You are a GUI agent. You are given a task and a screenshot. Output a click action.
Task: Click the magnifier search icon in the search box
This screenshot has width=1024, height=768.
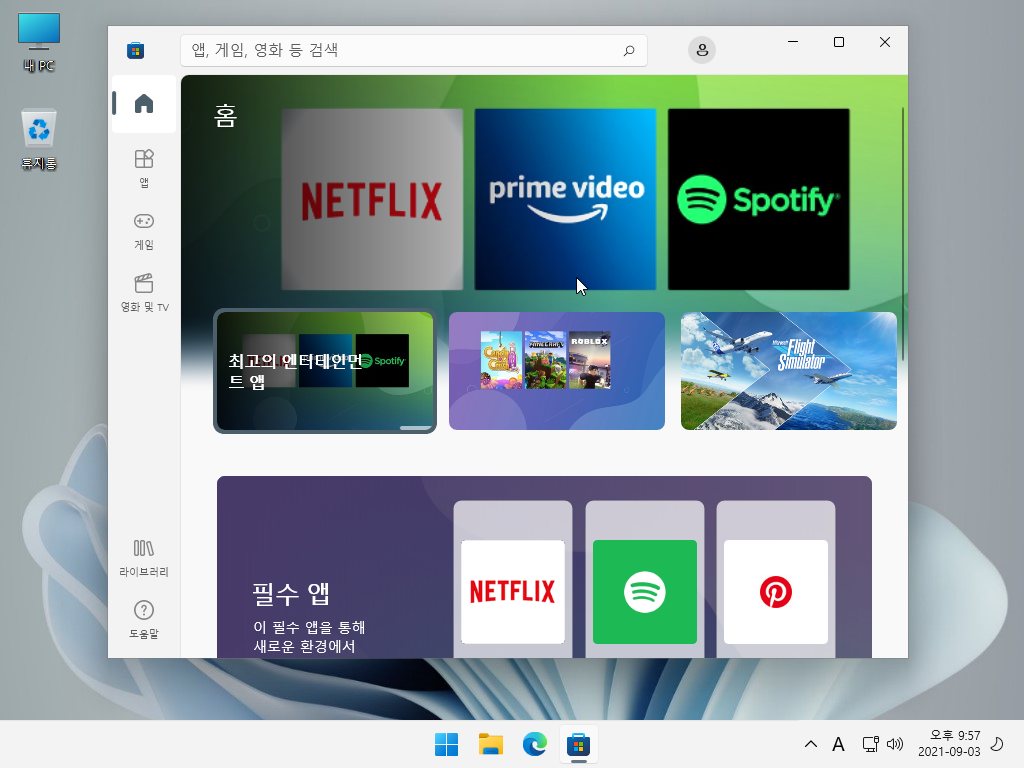pyautogui.click(x=629, y=50)
